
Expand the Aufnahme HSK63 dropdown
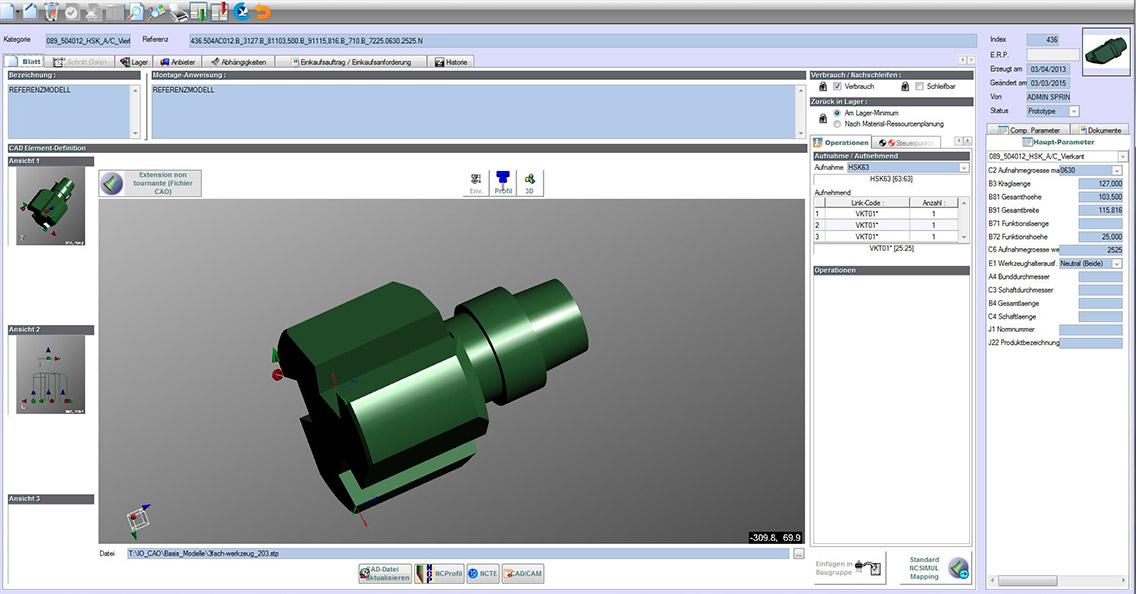point(964,168)
